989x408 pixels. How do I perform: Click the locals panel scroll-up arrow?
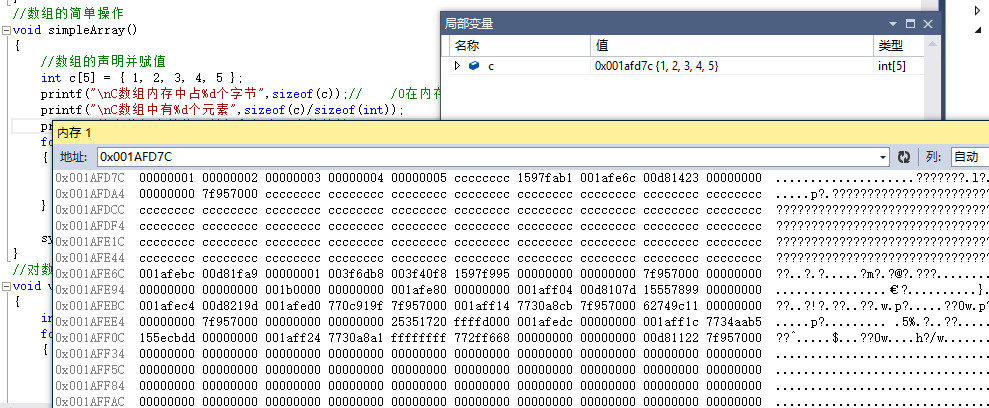pos(931,47)
